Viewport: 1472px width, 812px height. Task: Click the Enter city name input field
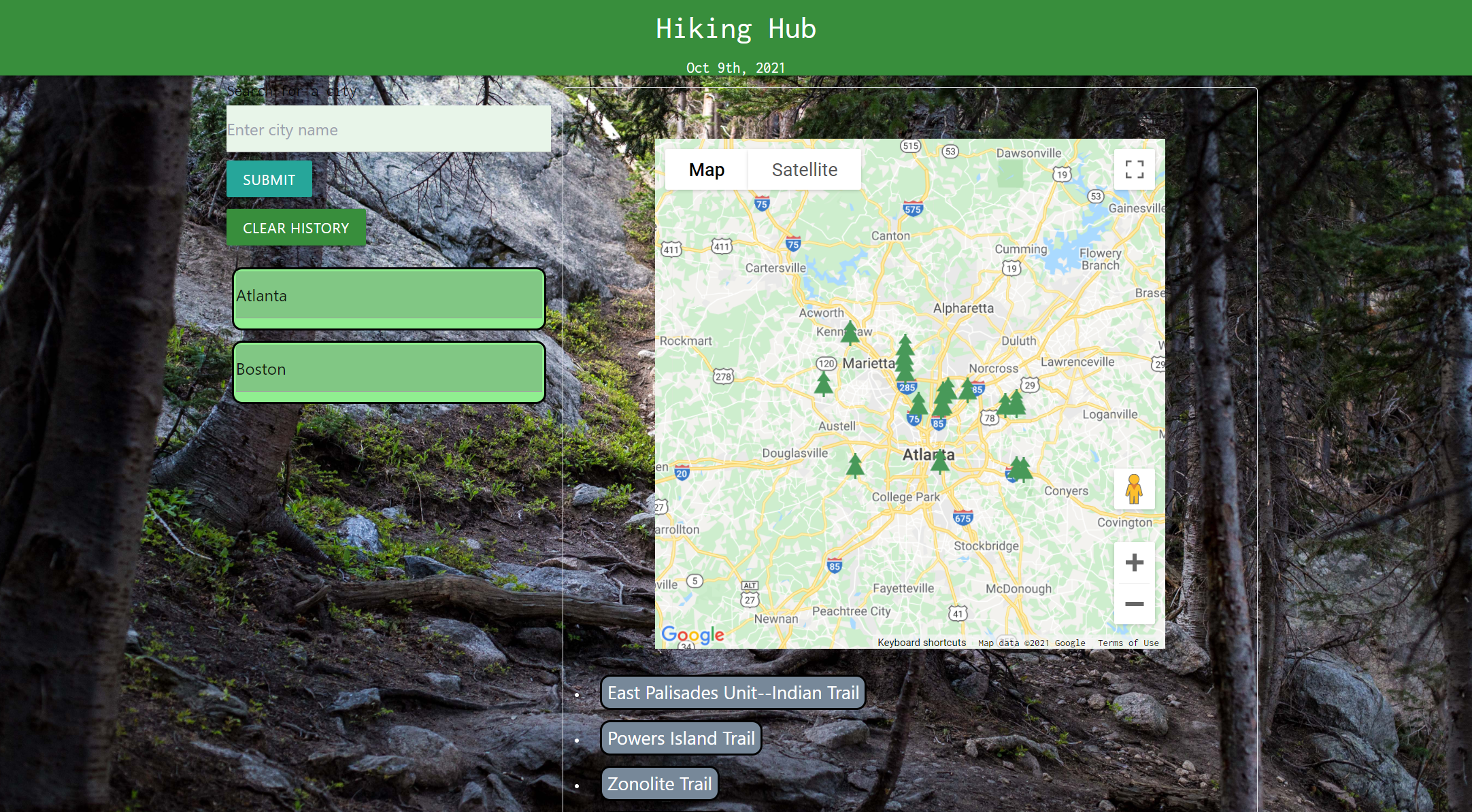[388, 129]
